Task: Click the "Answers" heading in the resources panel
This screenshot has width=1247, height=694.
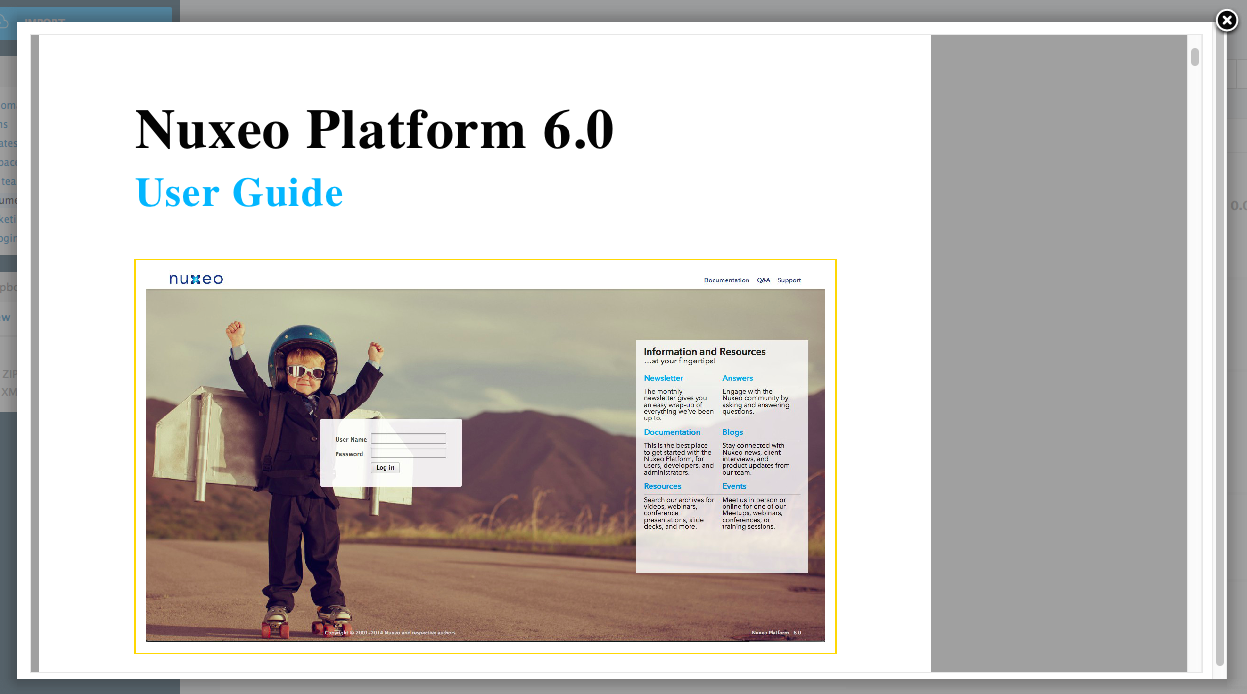Action: pyautogui.click(x=738, y=378)
